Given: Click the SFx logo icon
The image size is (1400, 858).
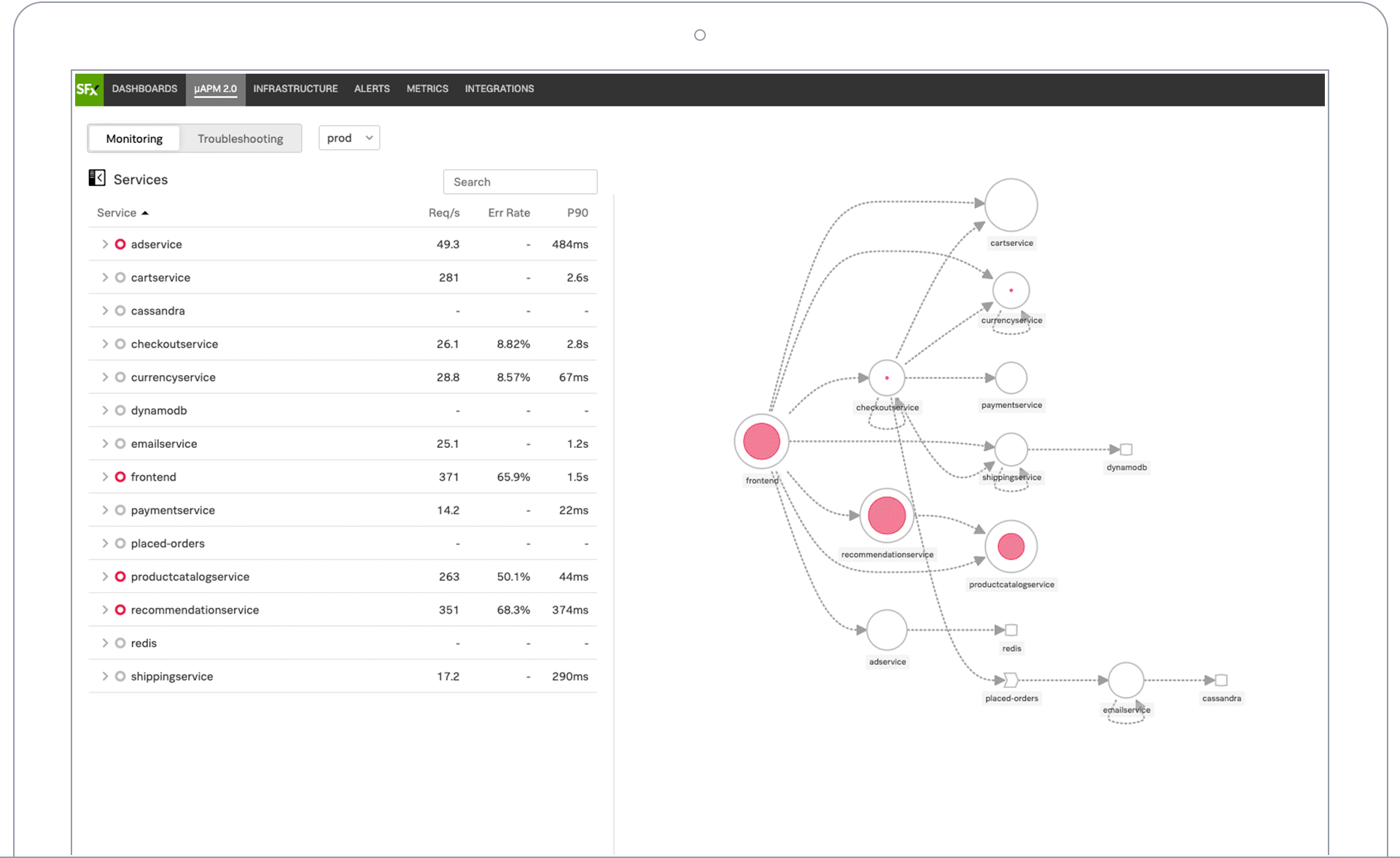Looking at the screenshot, I should [x=88, y=89].
